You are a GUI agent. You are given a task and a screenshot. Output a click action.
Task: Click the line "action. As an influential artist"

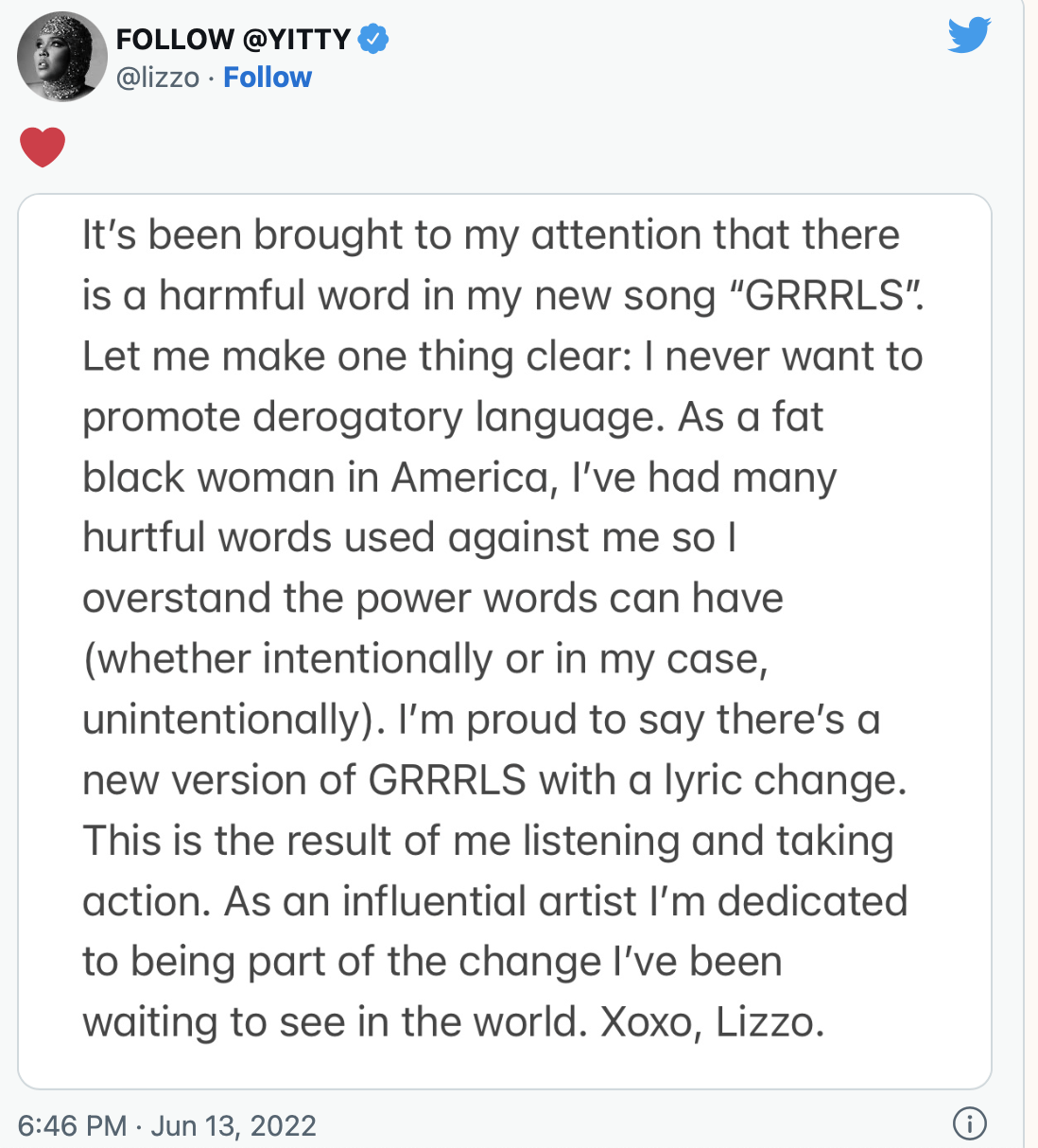point(495,901)
